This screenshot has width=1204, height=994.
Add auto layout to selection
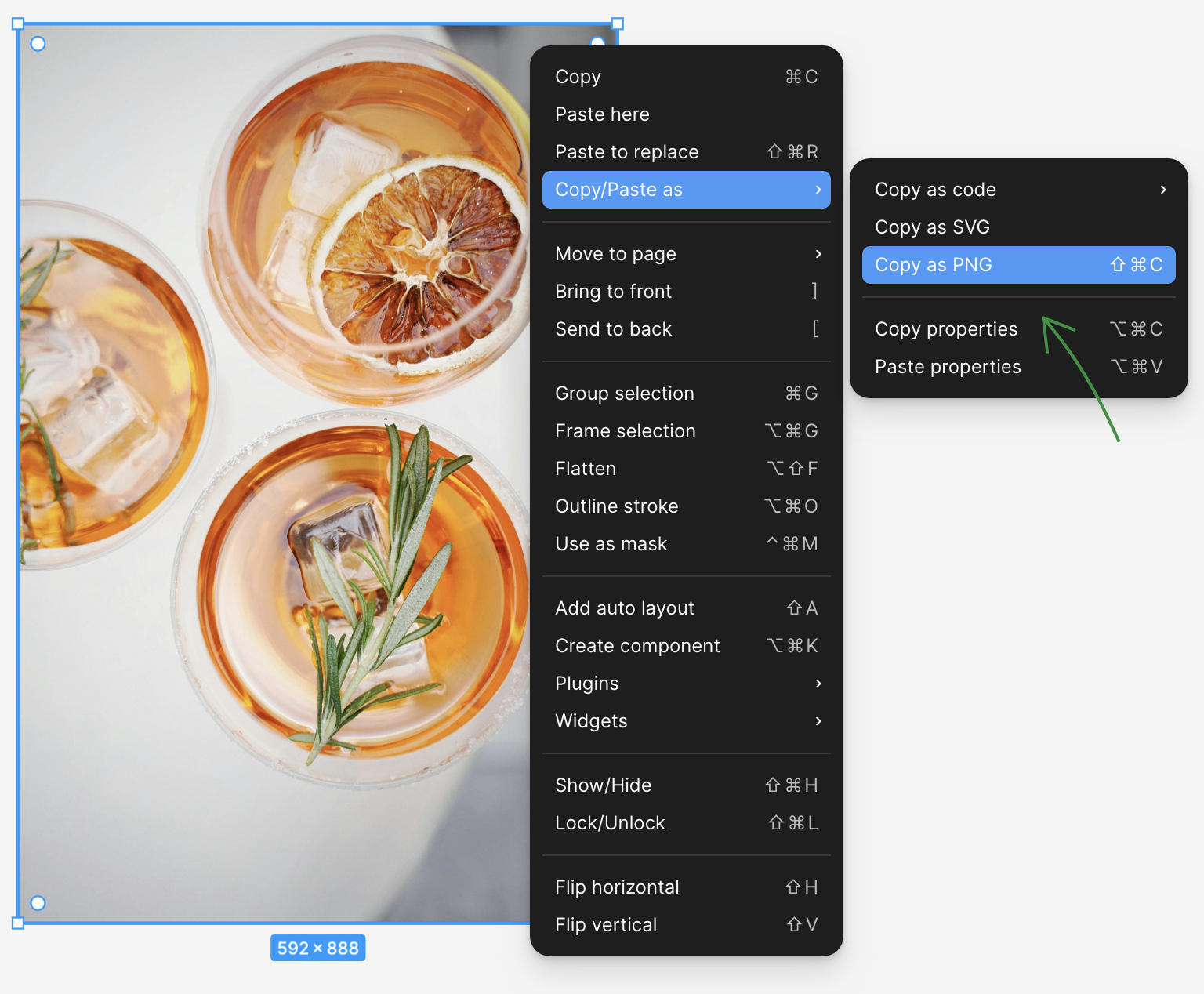tap(686, 608)
